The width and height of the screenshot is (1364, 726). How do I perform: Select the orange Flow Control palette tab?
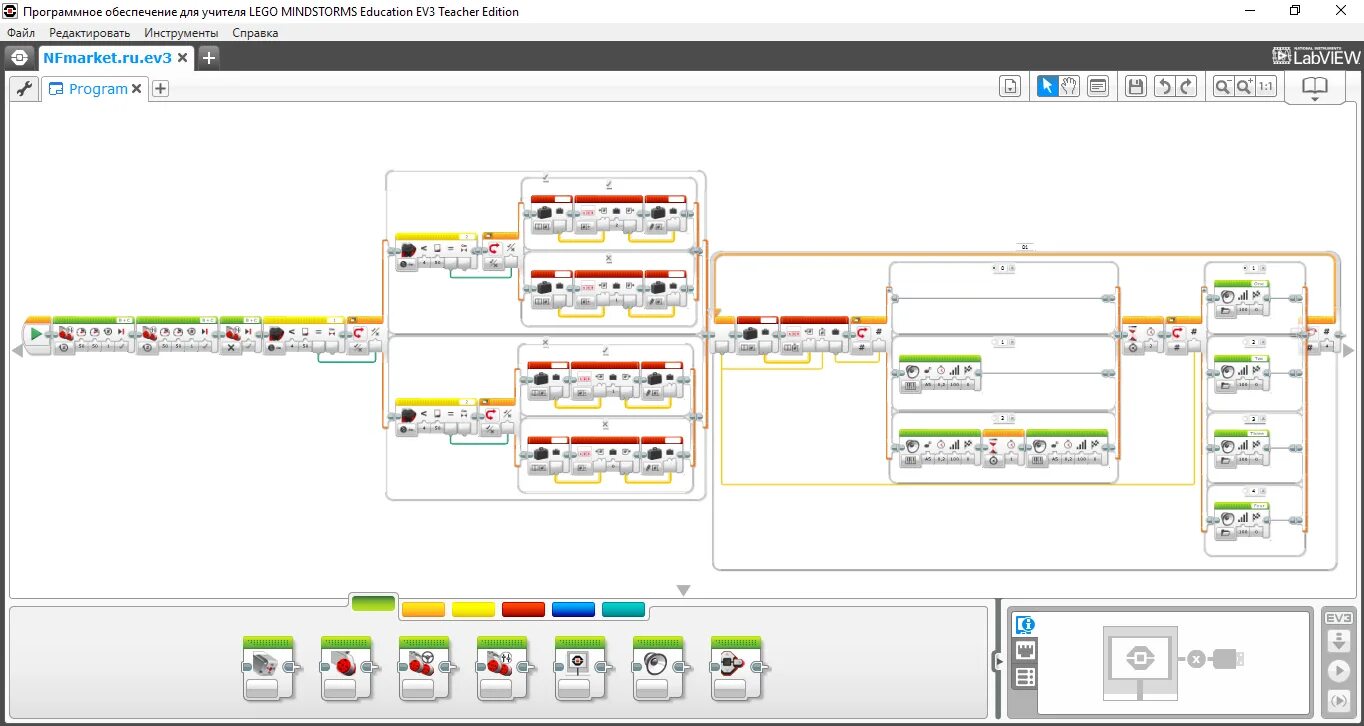click(423, 609)
